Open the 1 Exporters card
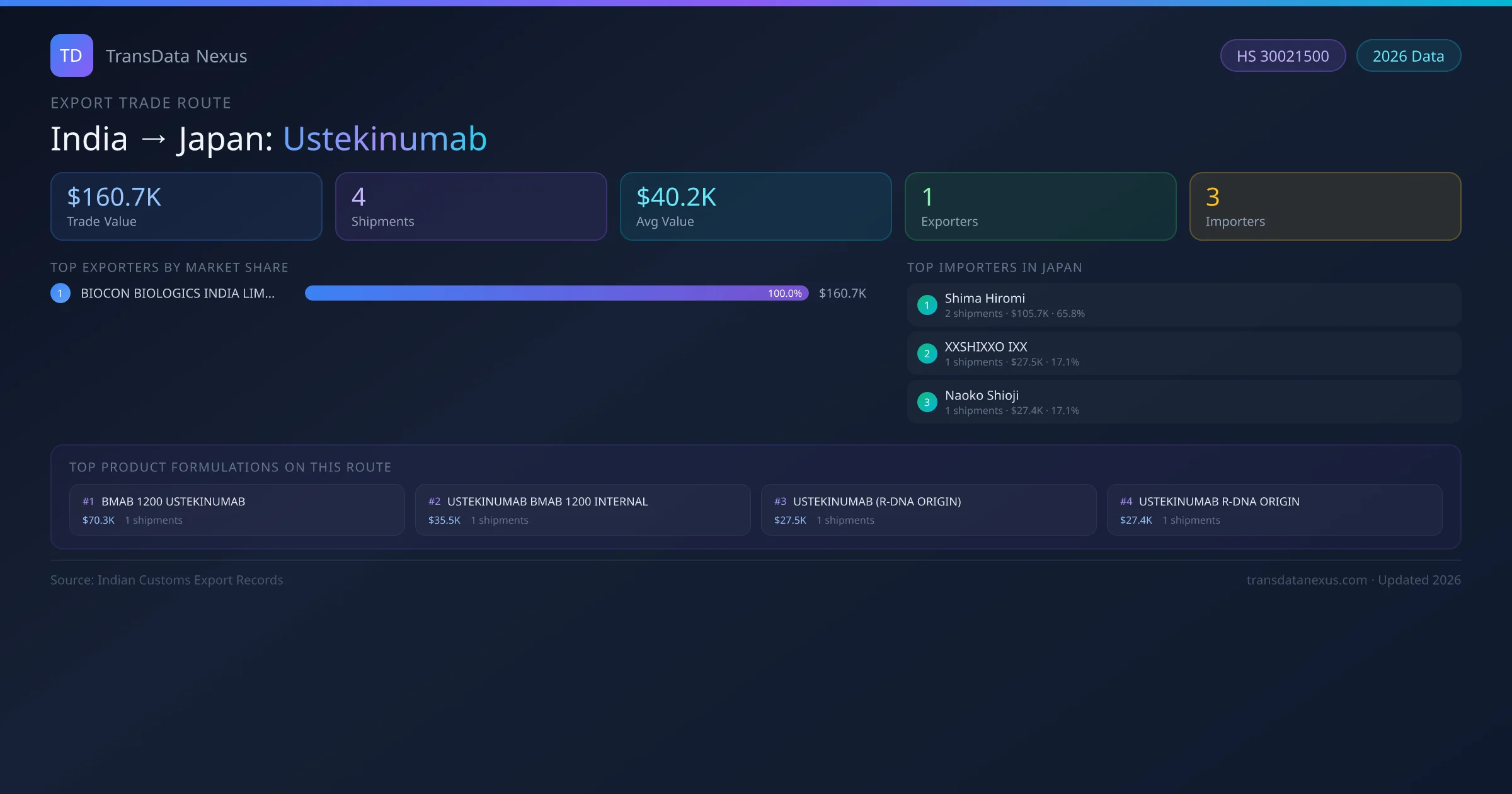The height and width of the screenshot is (794, 1512). tap(1040, 207)
